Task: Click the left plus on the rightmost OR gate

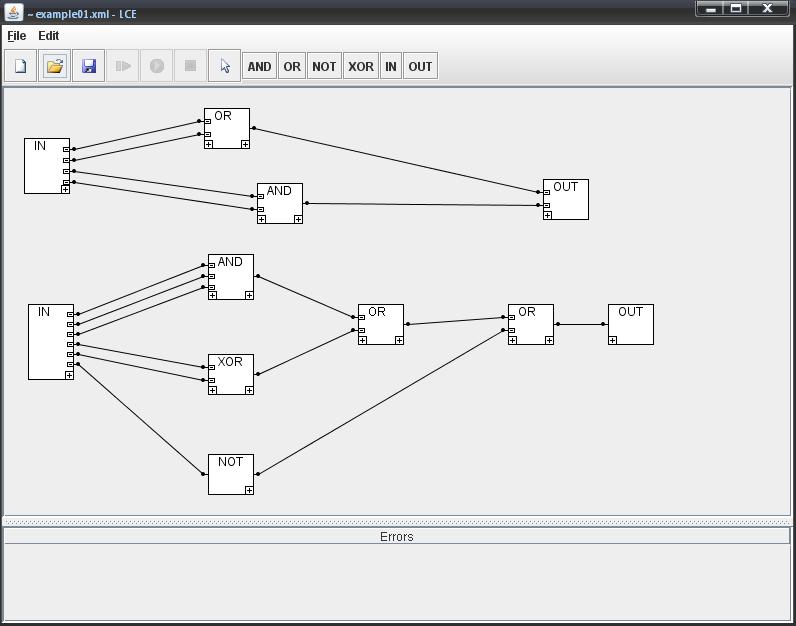Action: pyautogui.click(x=513, y=340)
